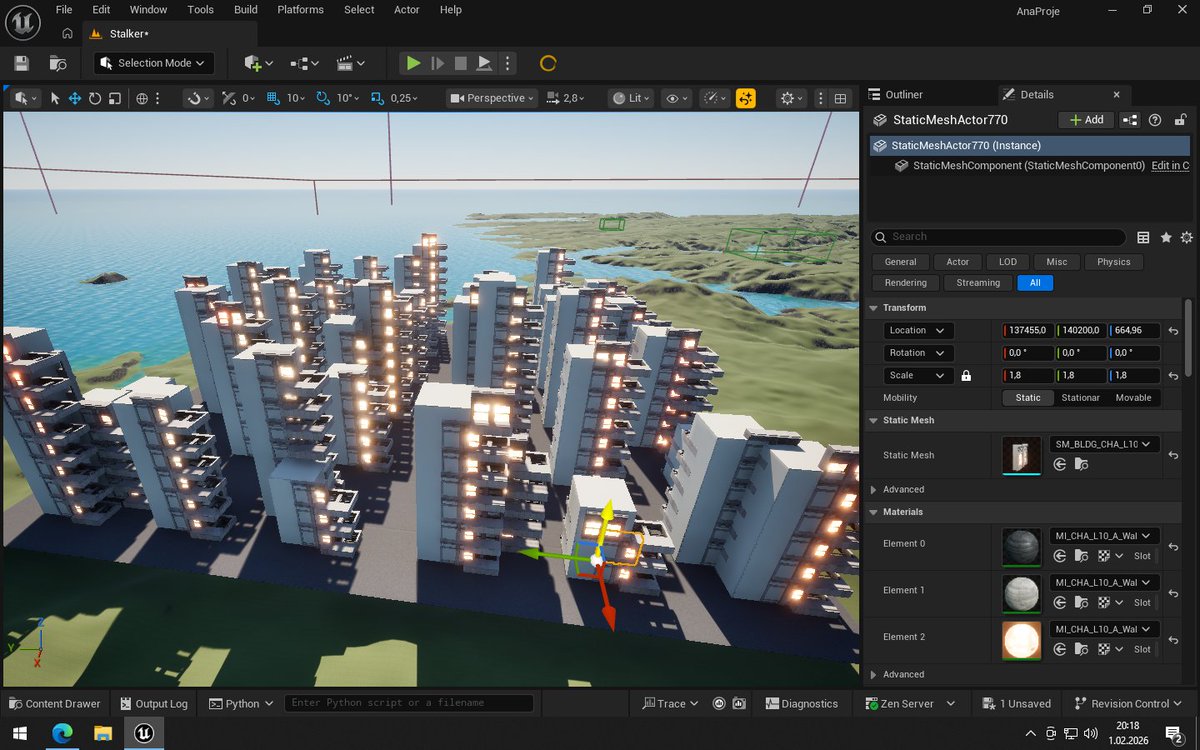Open the play options three-dot menu
The image size is (1200, 750).
tap(507, 63)
